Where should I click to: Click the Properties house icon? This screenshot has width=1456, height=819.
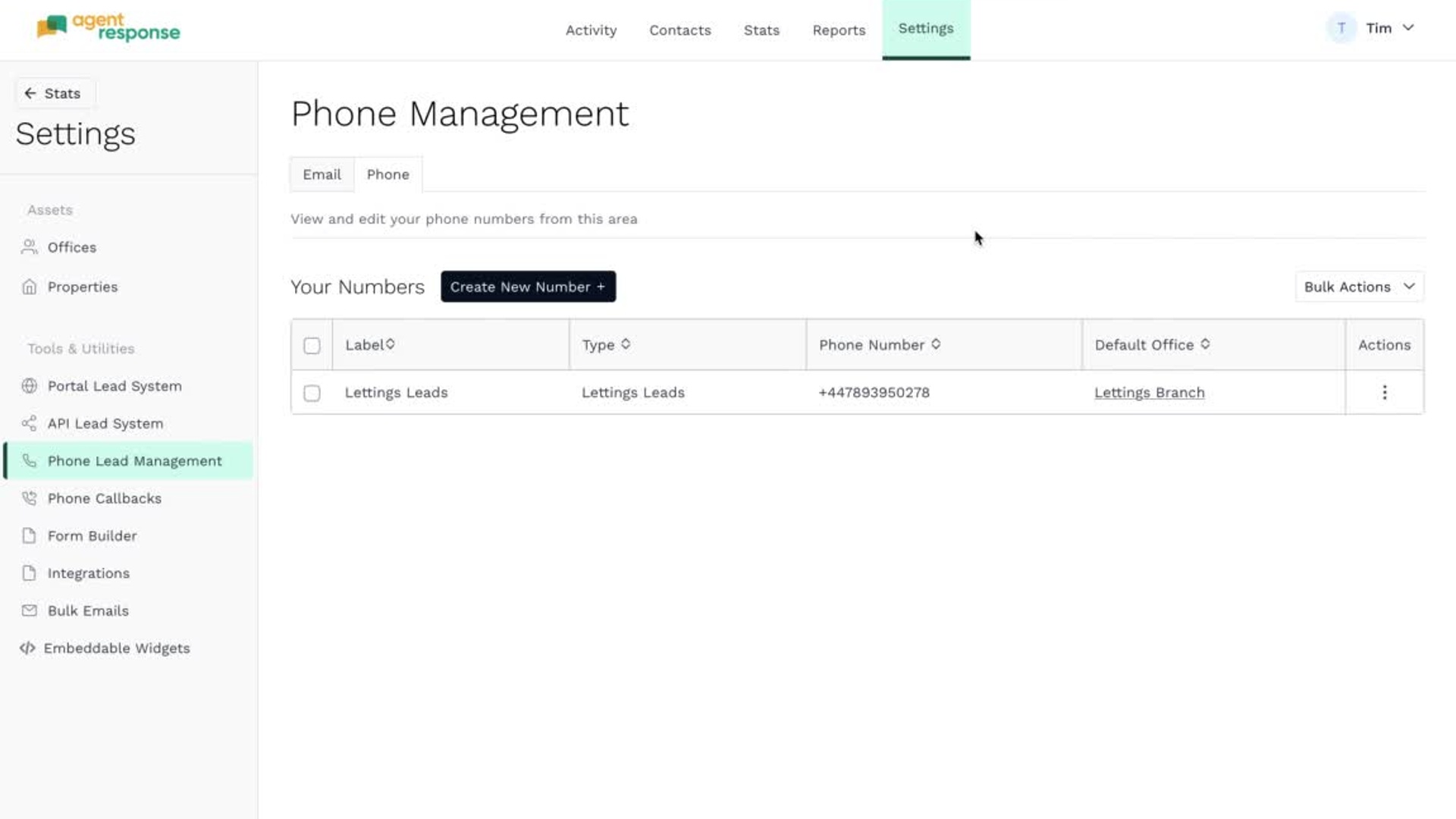point(29,287)
